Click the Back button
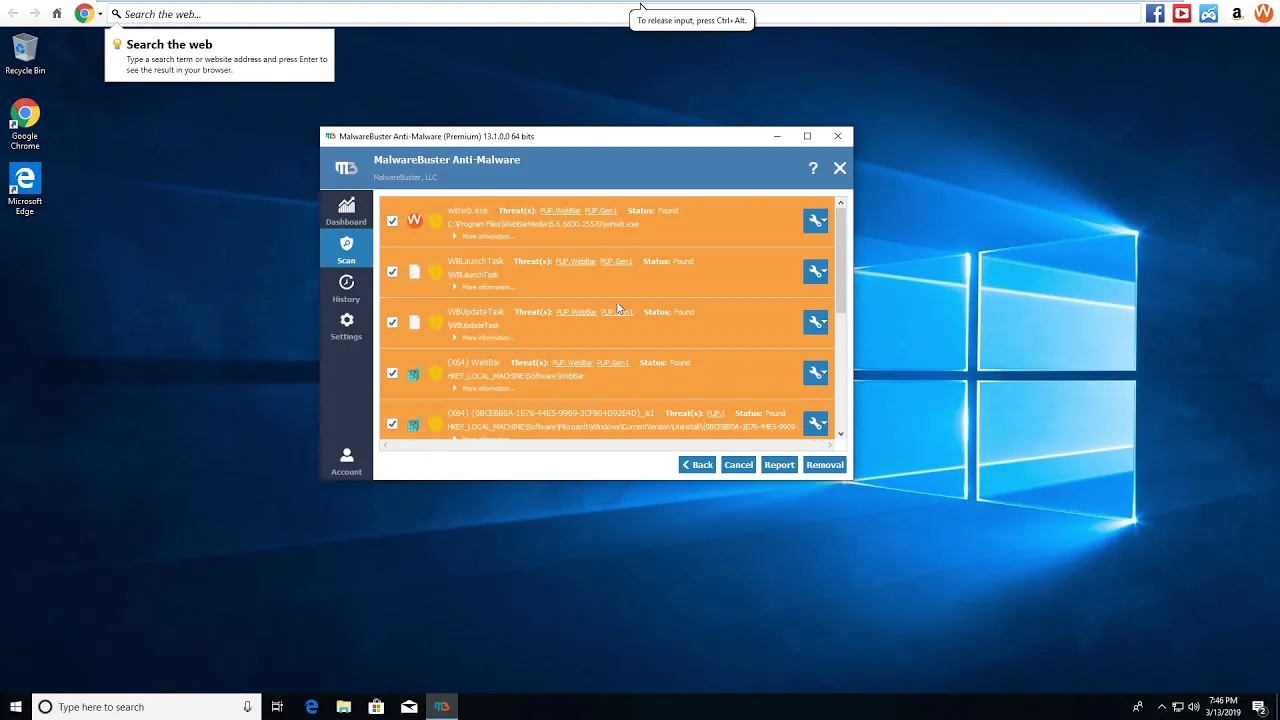This screenshot has height=720, width=1280. pos(697,465)
